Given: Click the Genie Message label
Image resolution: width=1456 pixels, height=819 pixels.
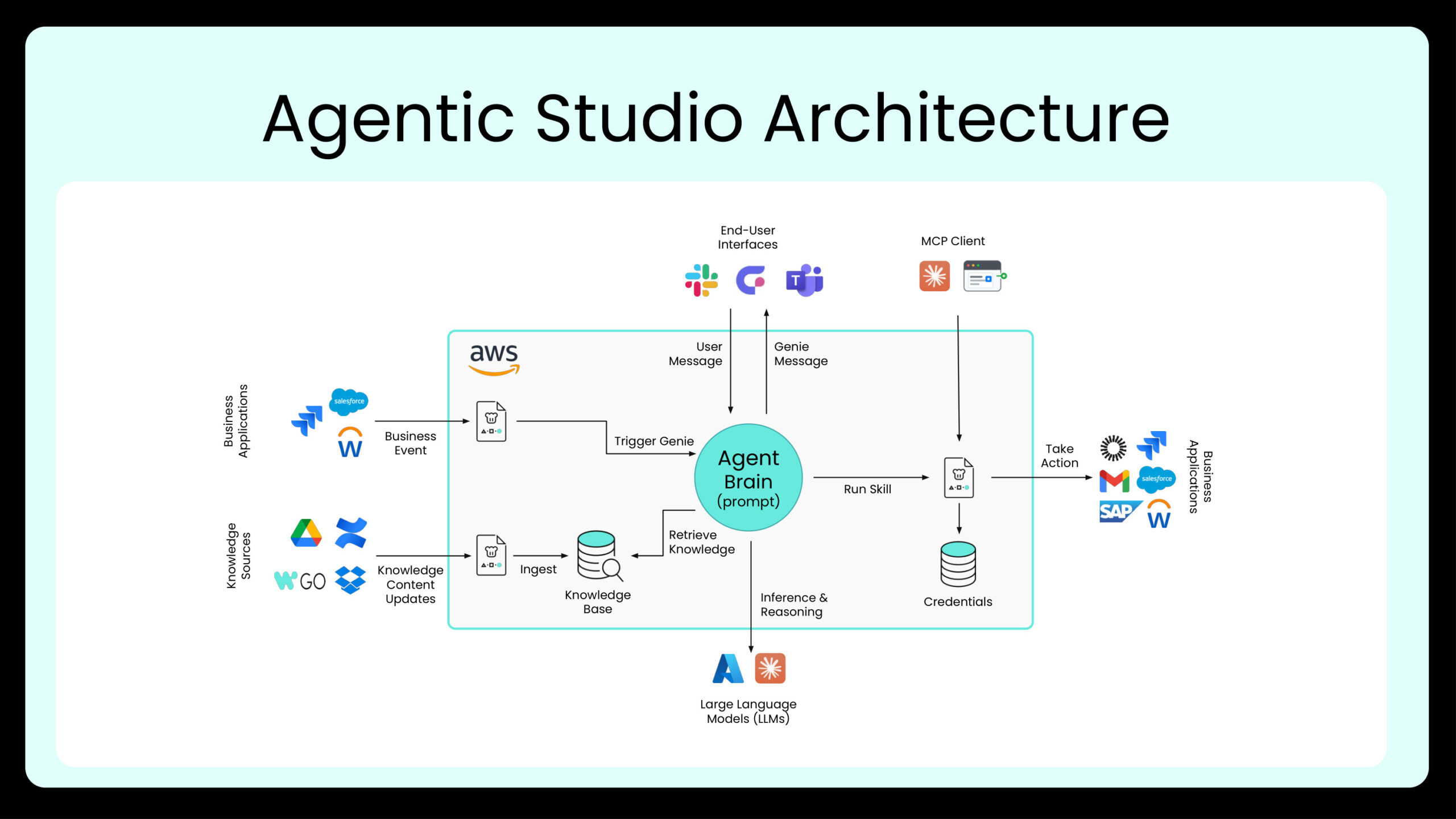Looking at the screenshot, I should pyautogui.click(x=801, y=354).
